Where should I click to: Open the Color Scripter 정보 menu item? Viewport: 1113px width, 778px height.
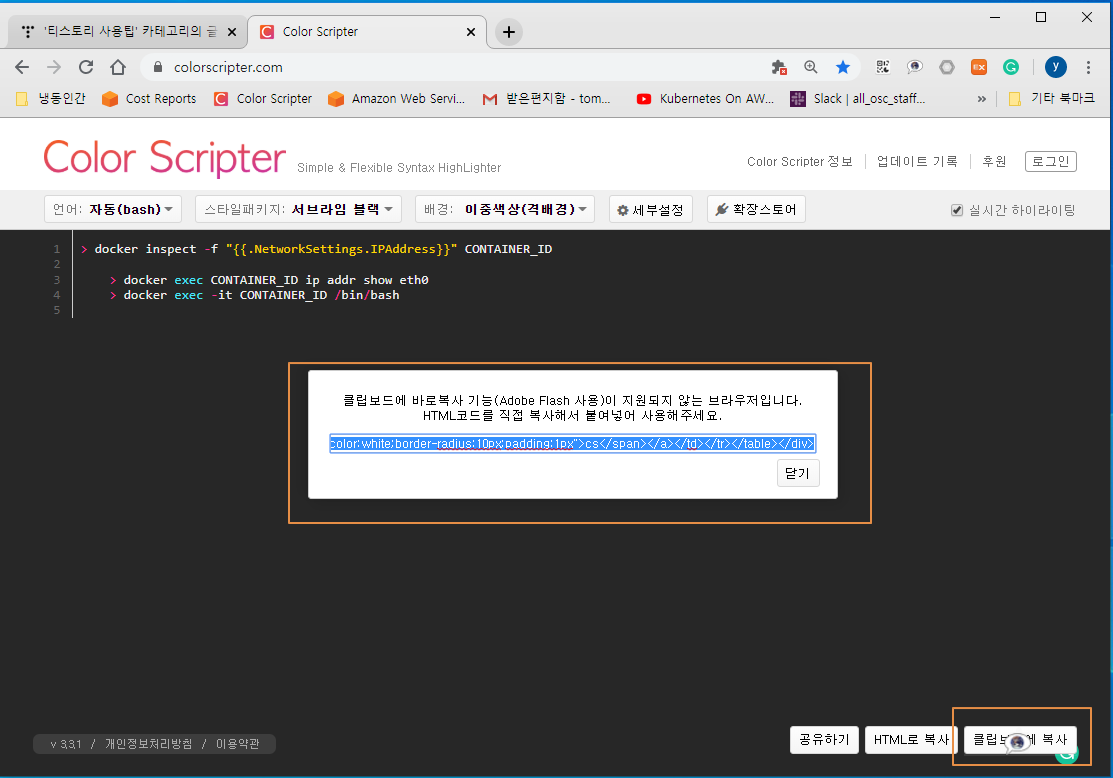click(799, 162)
